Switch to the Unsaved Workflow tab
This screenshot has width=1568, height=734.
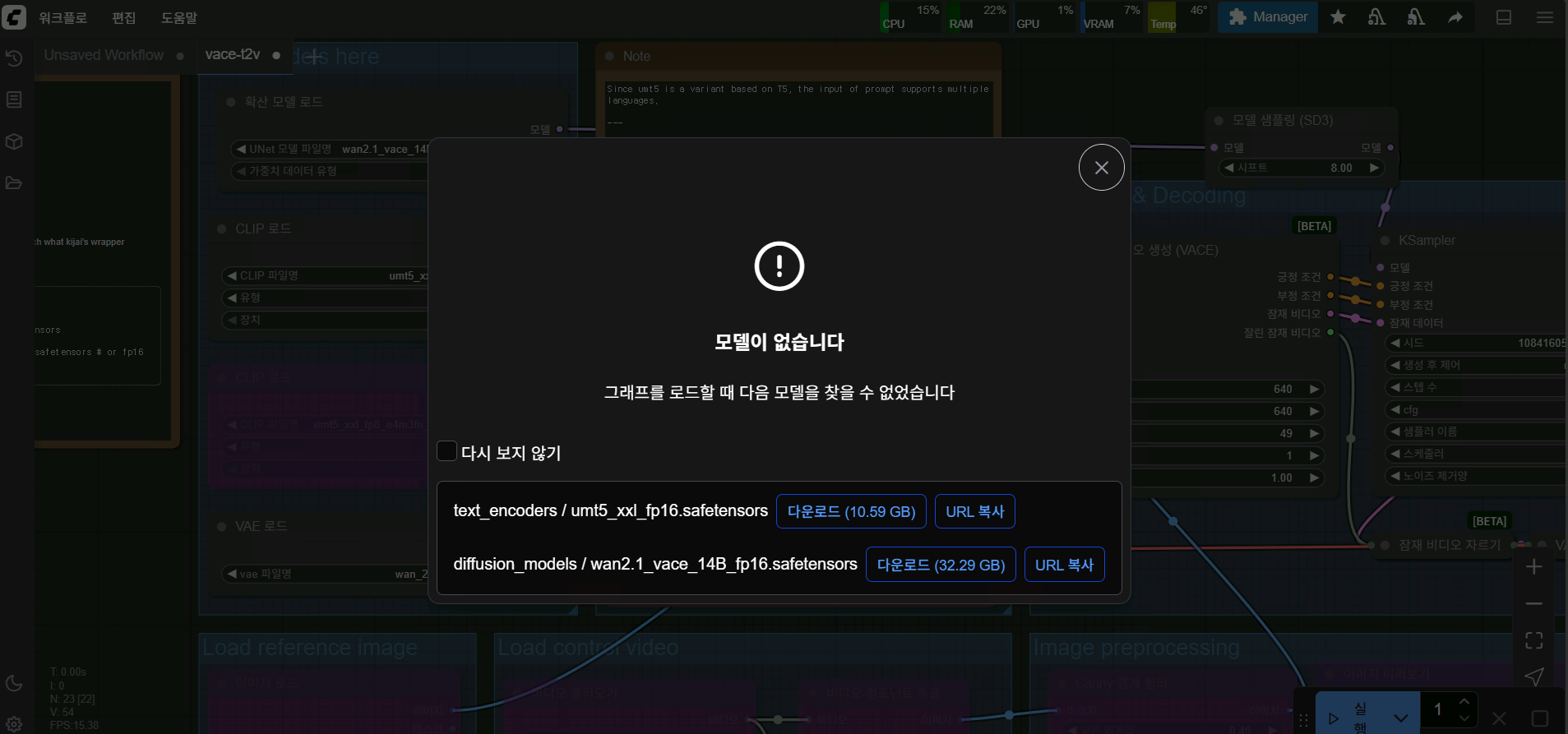(x=104, y=55)
